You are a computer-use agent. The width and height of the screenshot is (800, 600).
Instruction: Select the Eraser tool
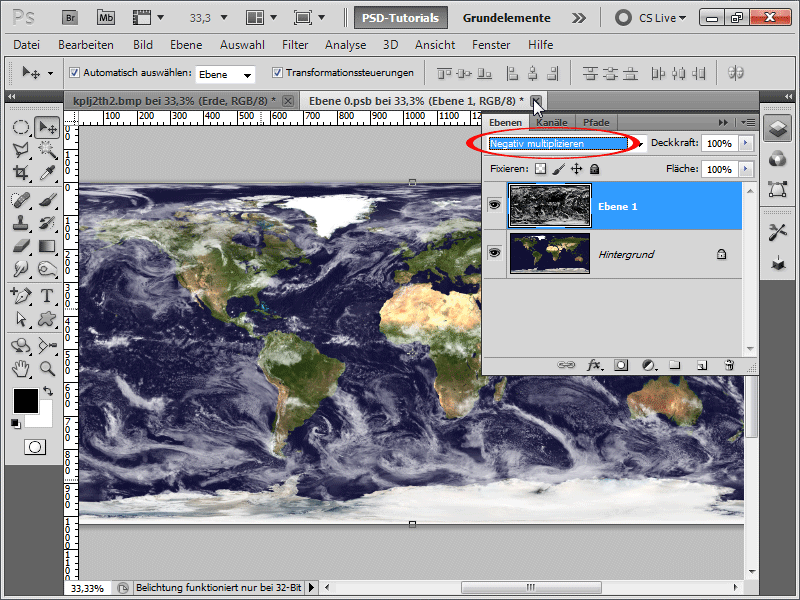[20, 246]
